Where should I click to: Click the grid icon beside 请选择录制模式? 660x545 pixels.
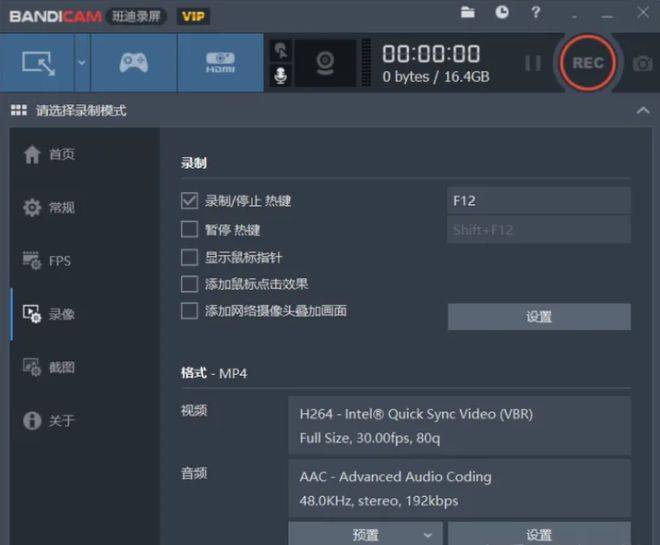click(x=19, y=110)
